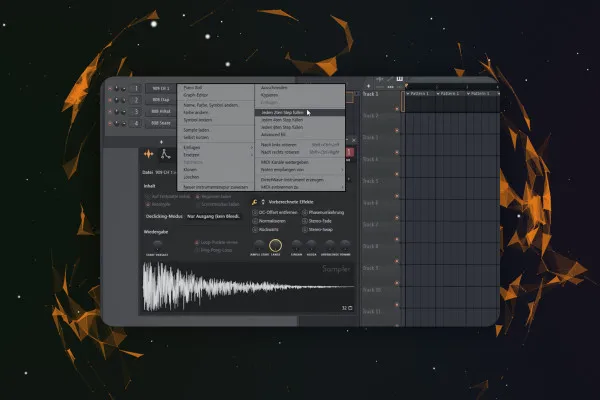Select the 808 Snare channel button
The width and height of the screenshot is (600, 400).
161,123
